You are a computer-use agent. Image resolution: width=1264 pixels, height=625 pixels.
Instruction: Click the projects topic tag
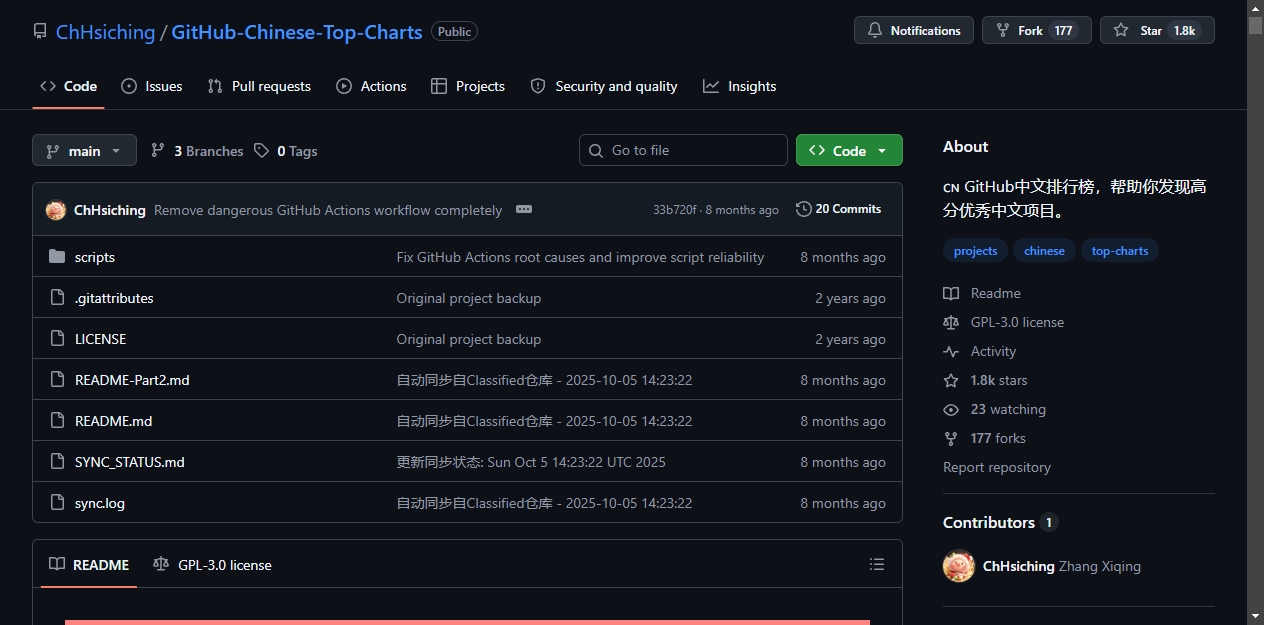(x=975, y=251)
